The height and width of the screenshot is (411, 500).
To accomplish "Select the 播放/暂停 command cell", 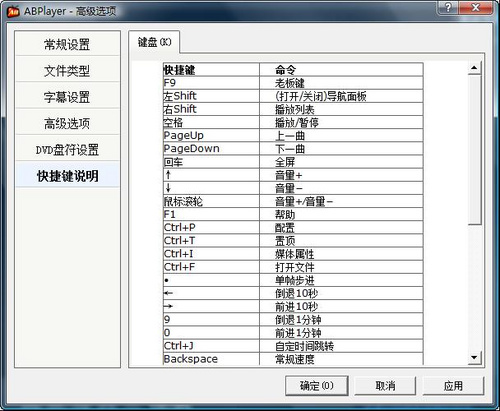I will click(341, 122).
